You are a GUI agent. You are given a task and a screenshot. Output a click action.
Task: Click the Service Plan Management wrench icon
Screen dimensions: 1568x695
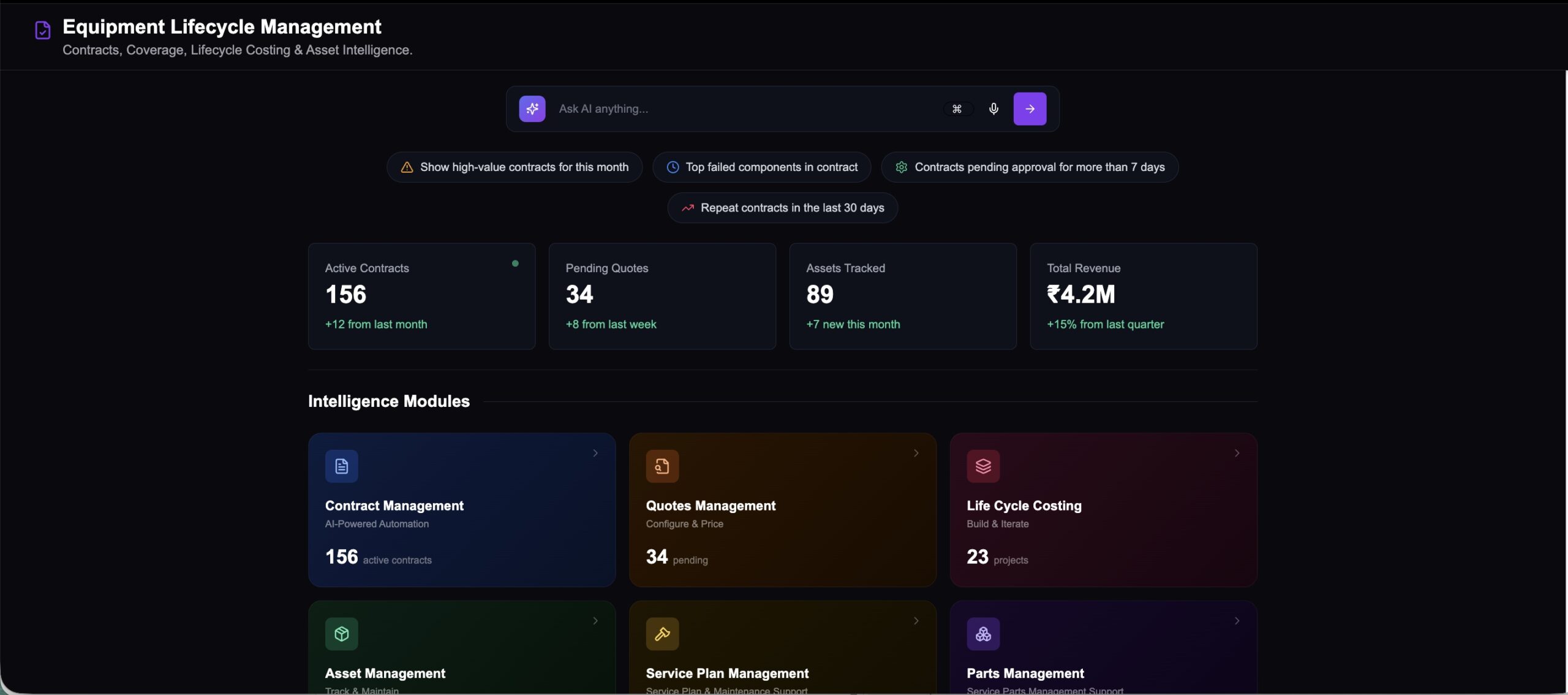click(x=662, y=634)
